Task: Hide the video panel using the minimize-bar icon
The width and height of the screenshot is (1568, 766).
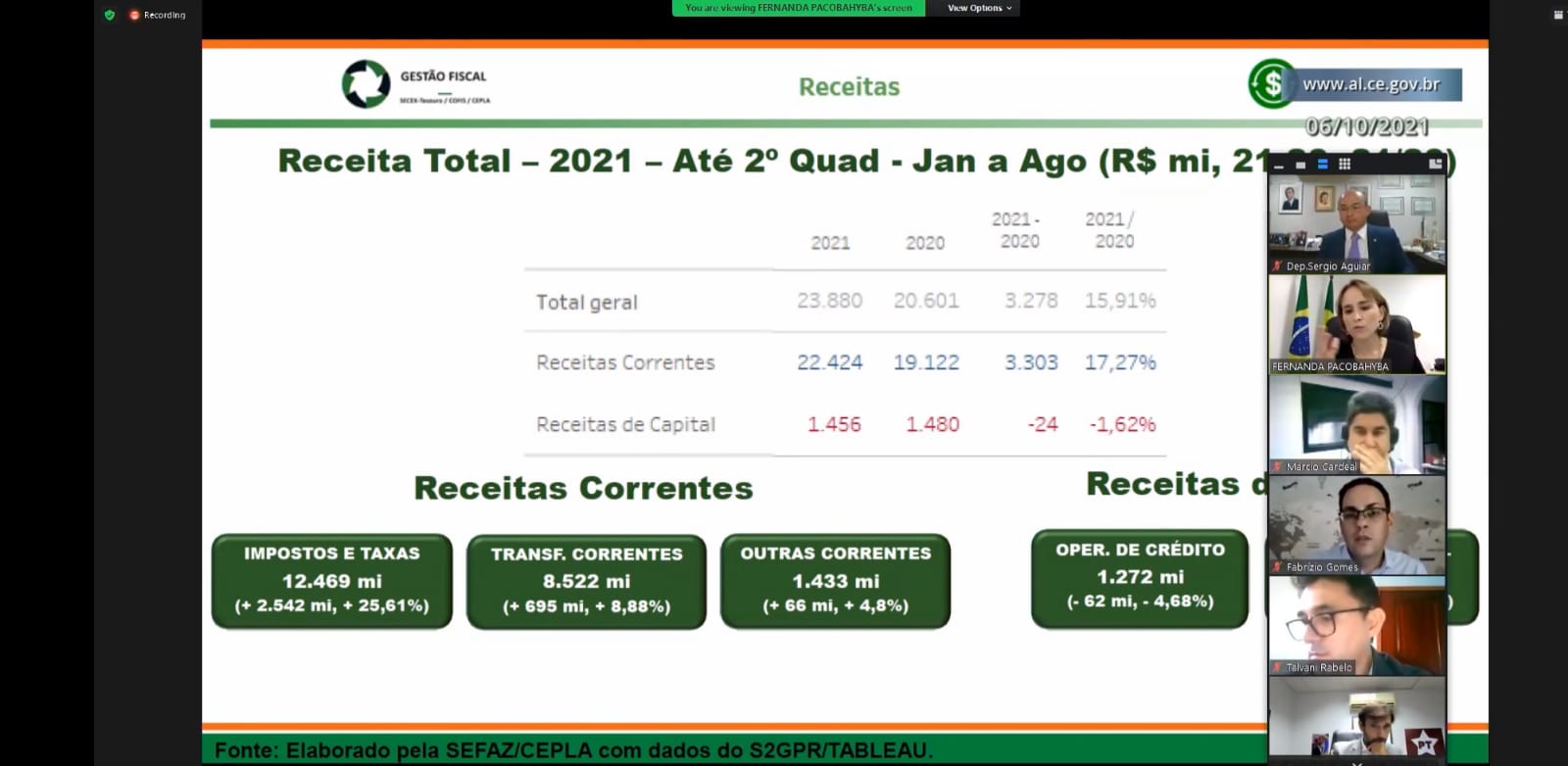Action: click(1279, 165)
